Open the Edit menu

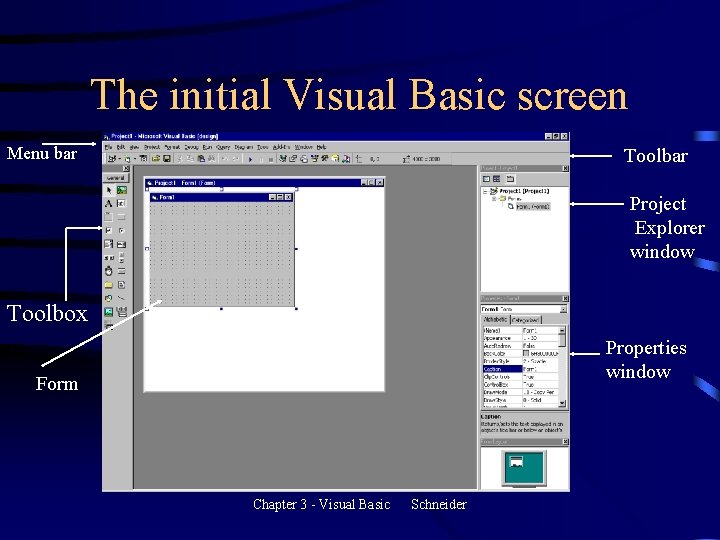(x=121, y=147)
